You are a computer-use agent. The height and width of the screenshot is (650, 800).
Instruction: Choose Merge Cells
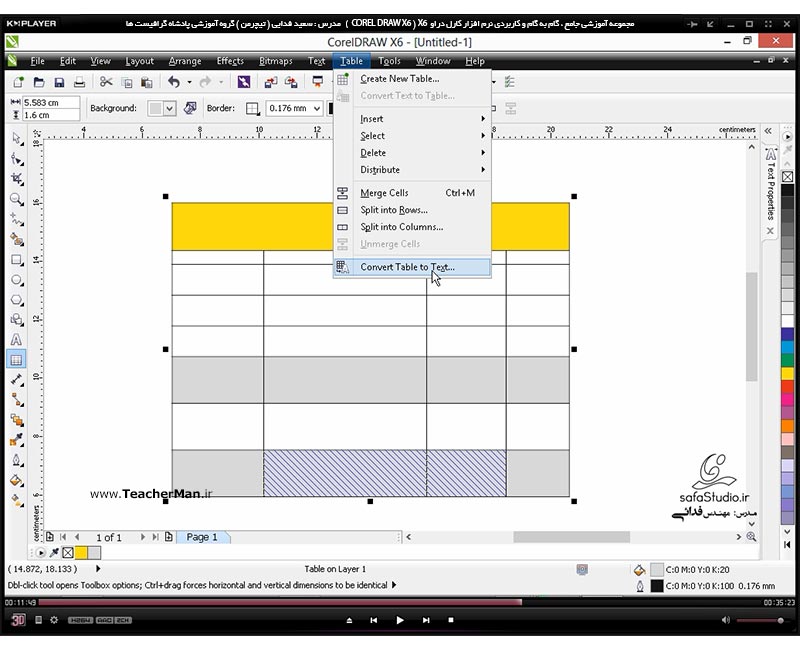[412, 193]
